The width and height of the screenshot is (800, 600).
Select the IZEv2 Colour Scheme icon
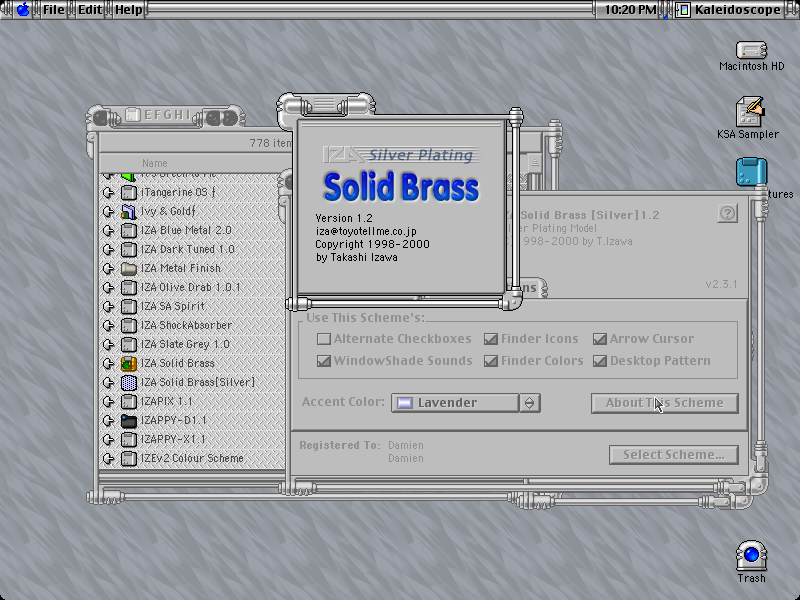(x=129, y=458)
